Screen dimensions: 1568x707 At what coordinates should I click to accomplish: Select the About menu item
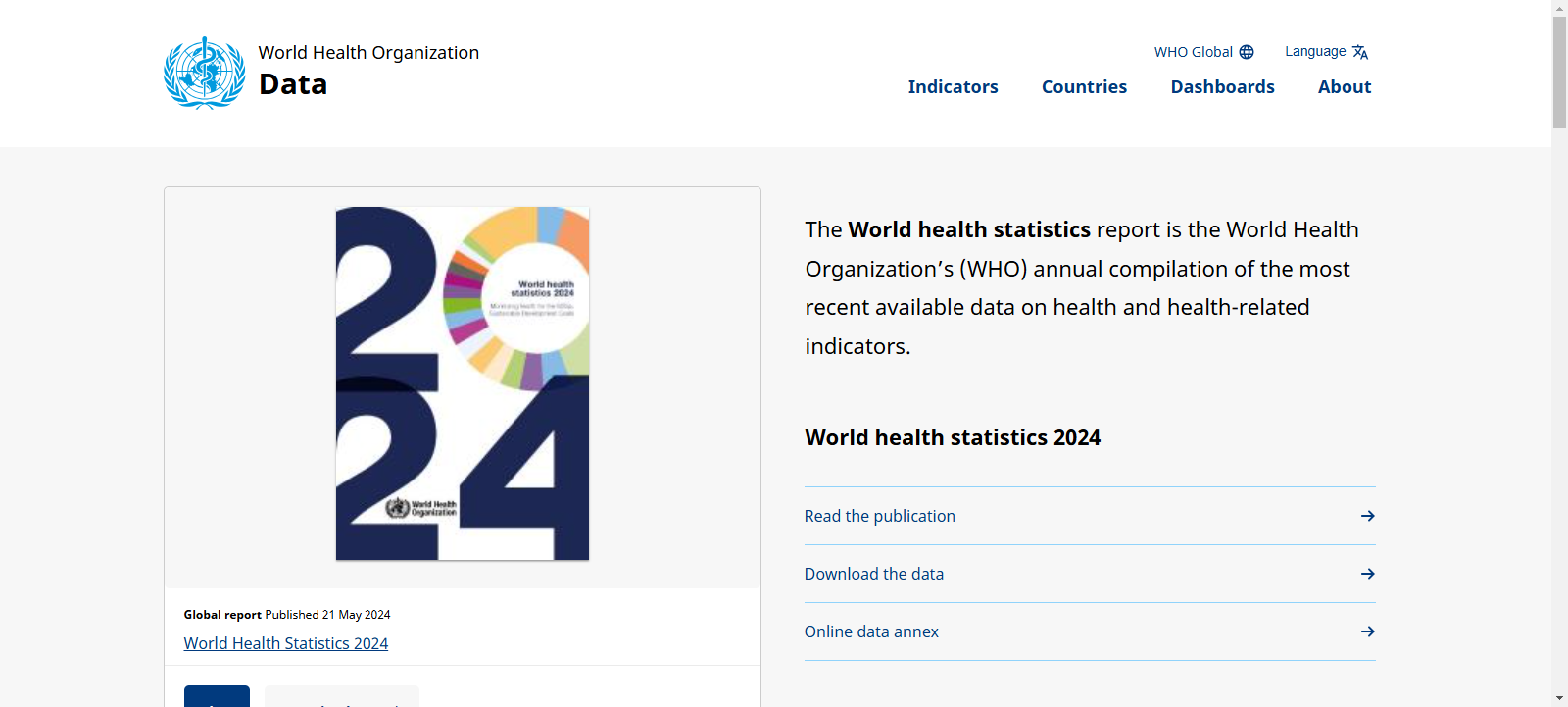pos(1344,87)
